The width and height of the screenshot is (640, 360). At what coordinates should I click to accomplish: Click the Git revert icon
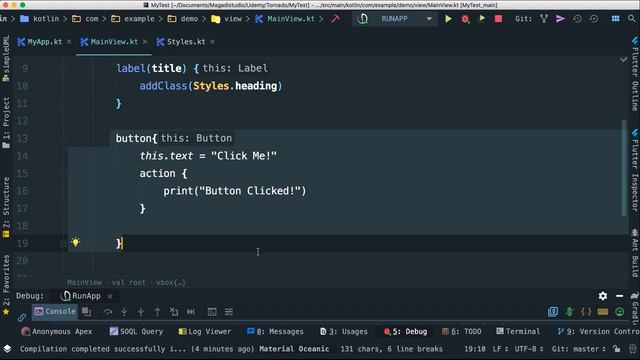pyautogui.click(x=594, y=19)
